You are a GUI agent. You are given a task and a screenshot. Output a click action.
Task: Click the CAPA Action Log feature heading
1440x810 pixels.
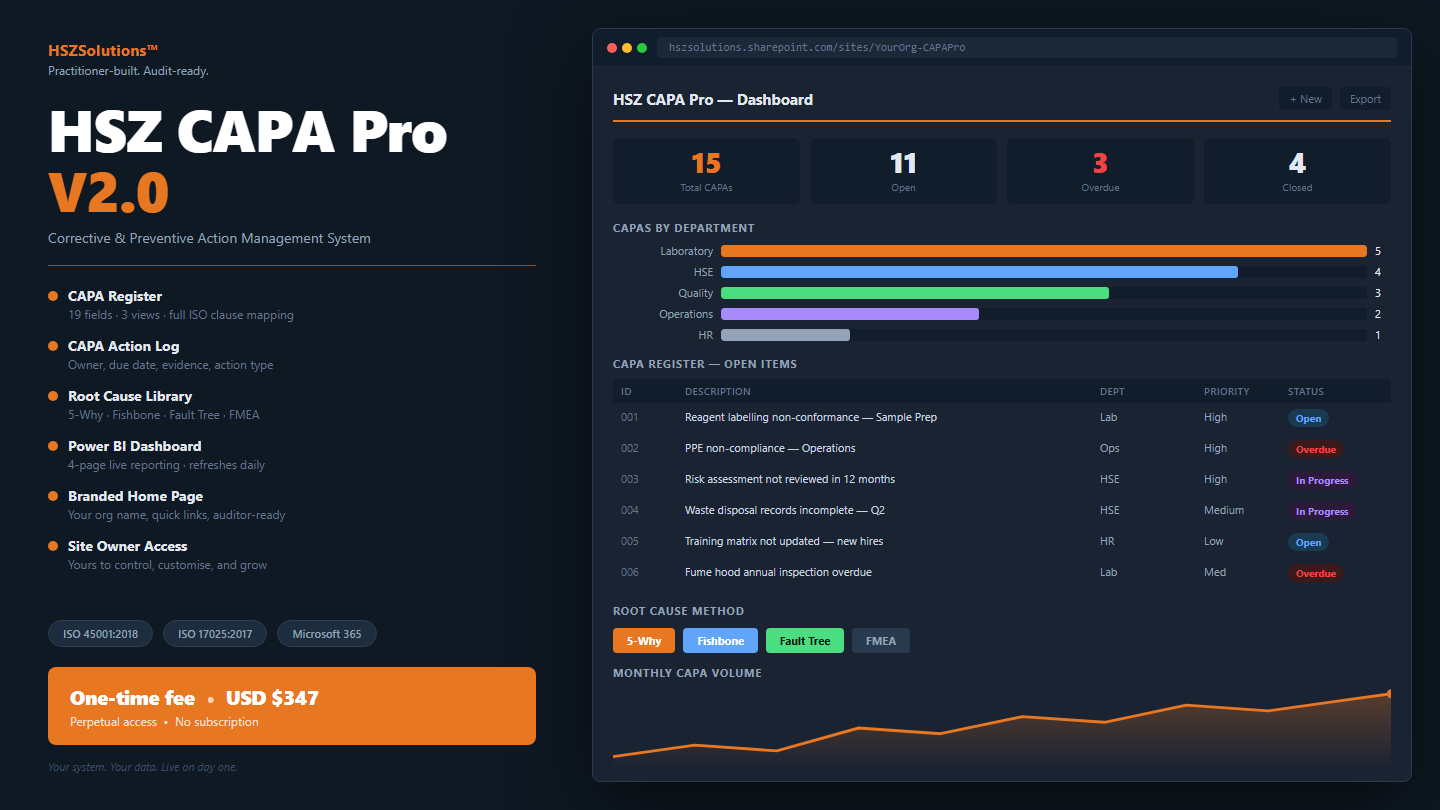point(124,346)
